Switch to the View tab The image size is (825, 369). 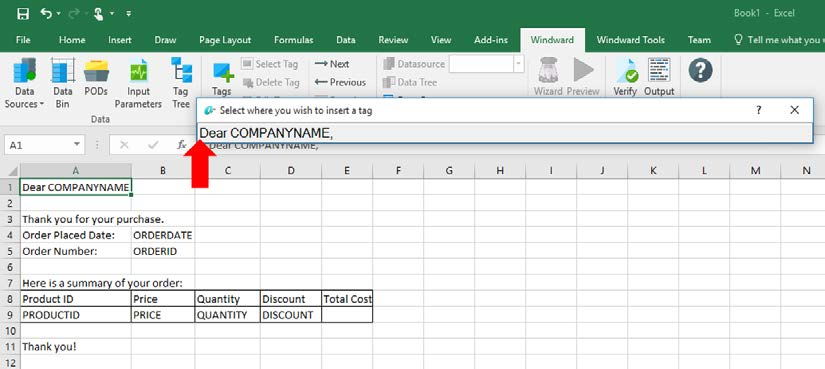[x=441, y=40]
